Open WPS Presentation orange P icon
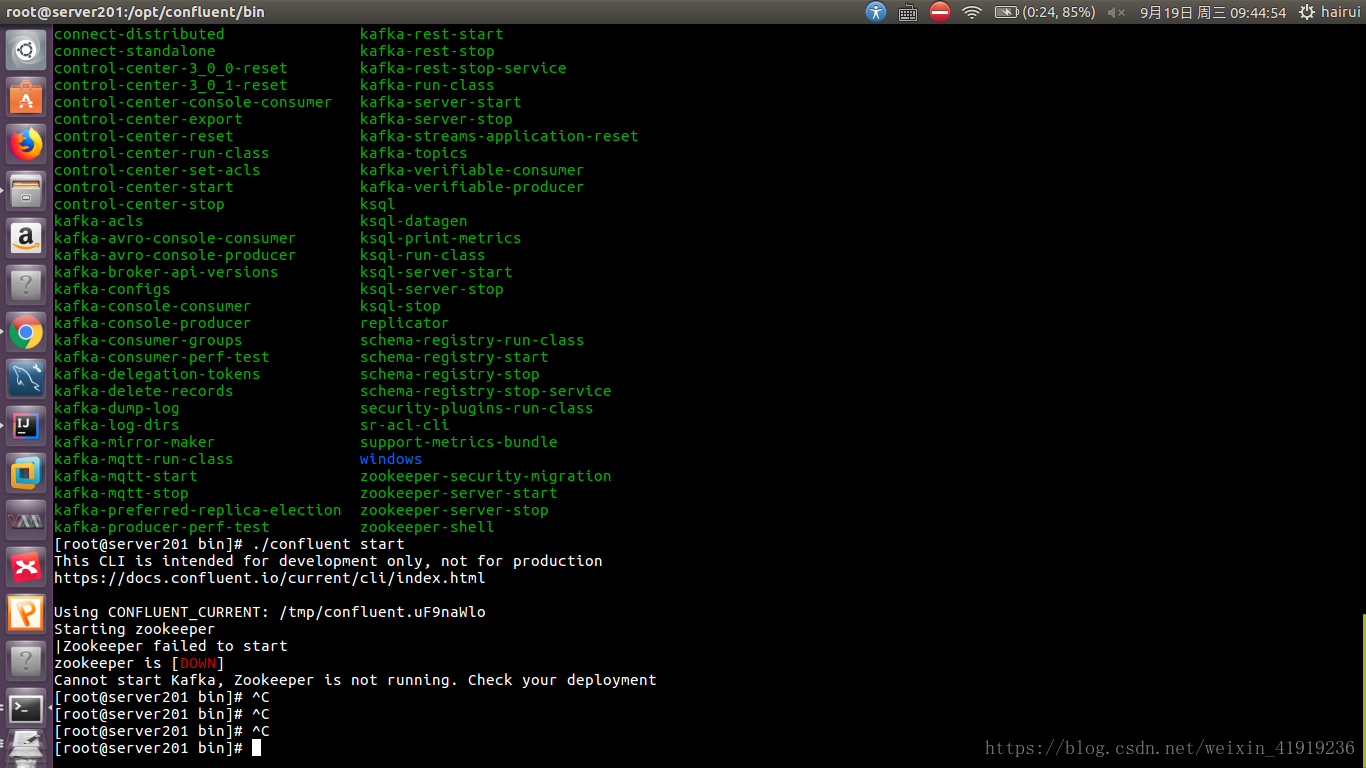The image size is (1366, 768). (26, 614)
